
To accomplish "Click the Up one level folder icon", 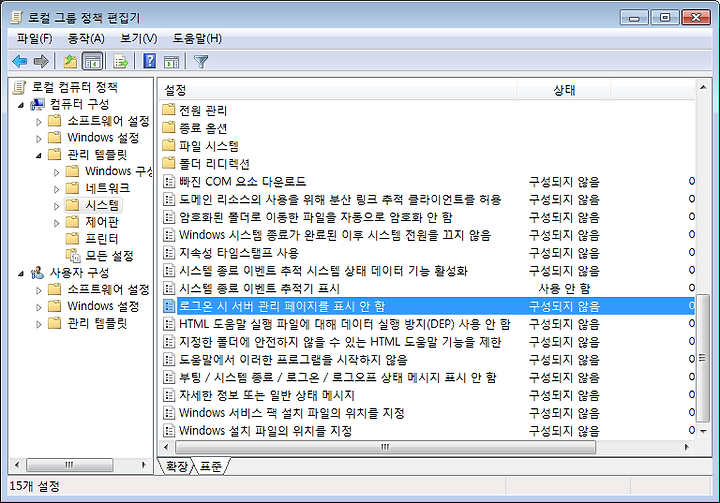I will [x=70, y=61].
